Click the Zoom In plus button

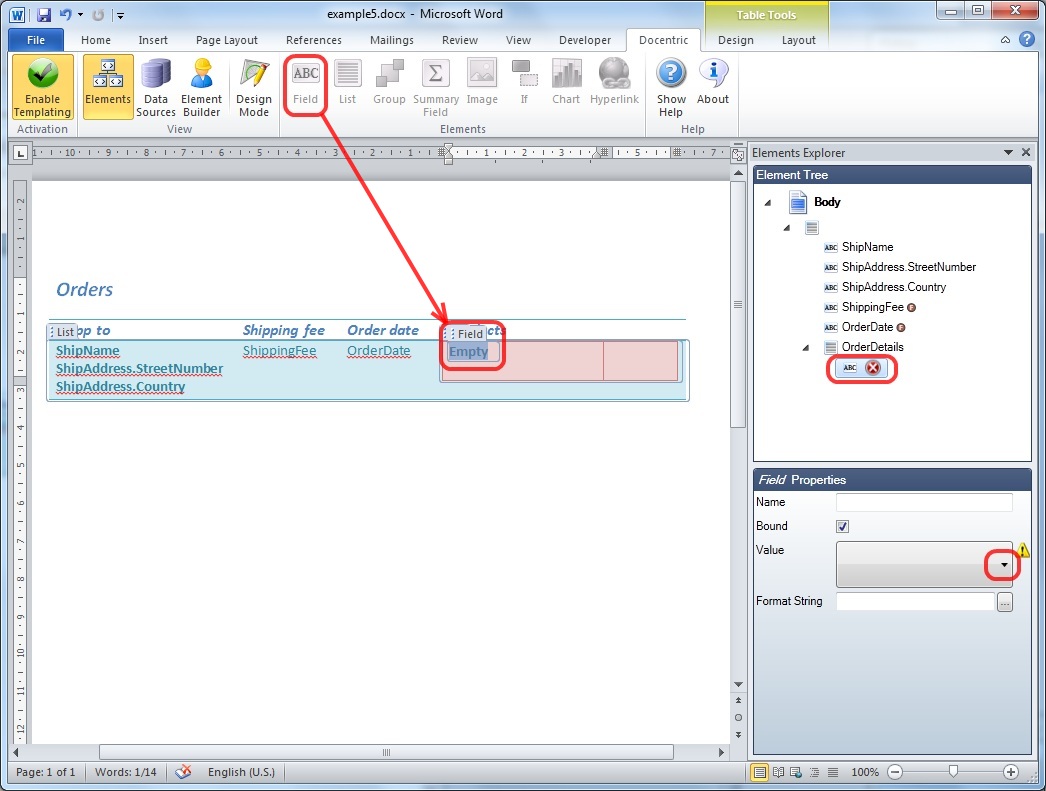[x=1011, y=772]
